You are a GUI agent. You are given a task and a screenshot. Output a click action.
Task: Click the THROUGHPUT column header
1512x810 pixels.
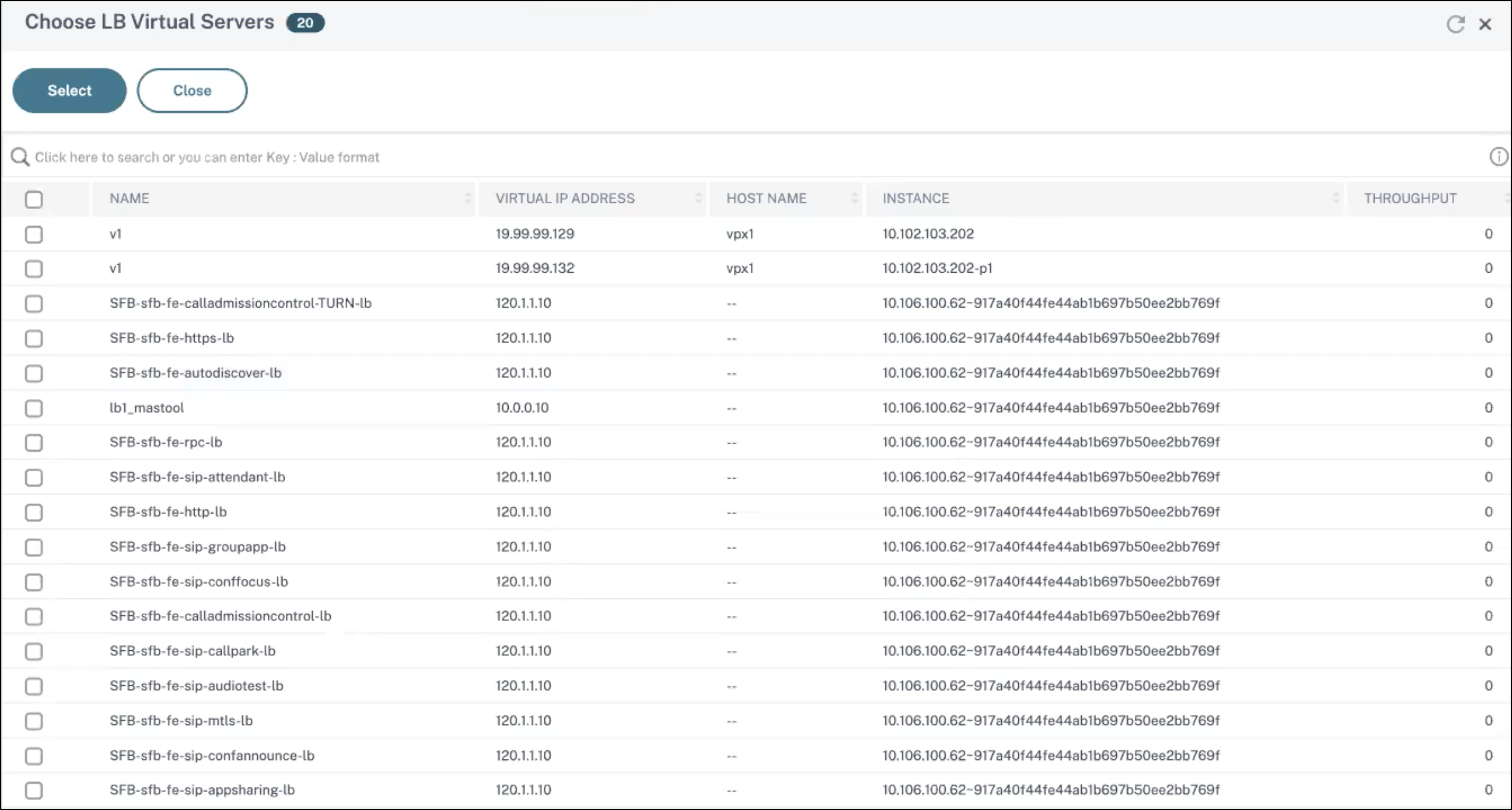(1410, 198)
